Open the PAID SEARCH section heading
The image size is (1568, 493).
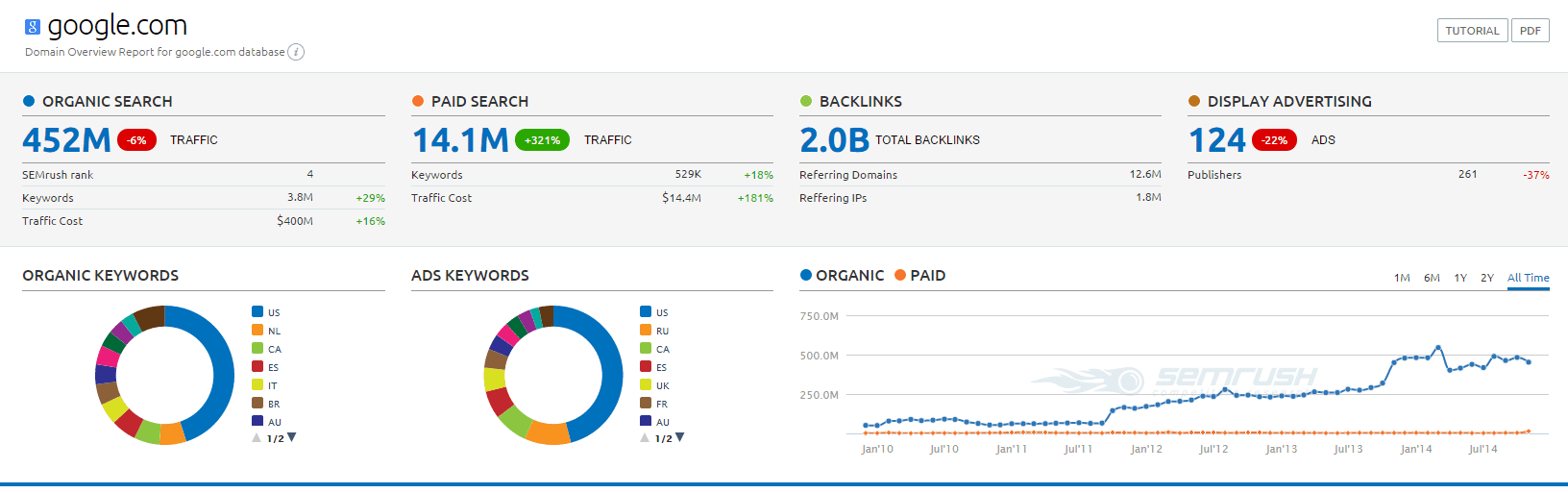click(479, 102)
